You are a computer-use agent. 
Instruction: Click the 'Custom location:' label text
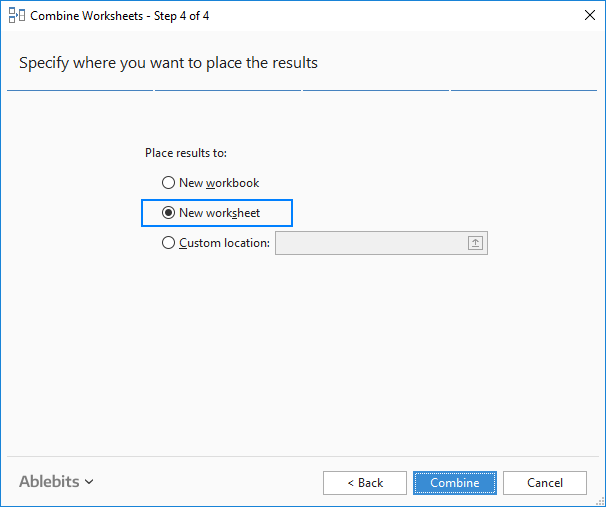click(x=224, y=243)
